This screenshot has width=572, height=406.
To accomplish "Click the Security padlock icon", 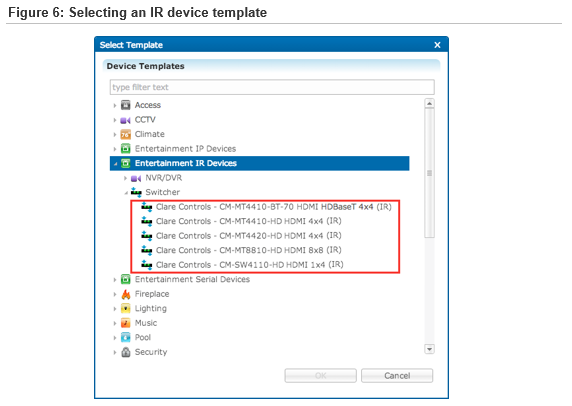I will coord(125,352).
